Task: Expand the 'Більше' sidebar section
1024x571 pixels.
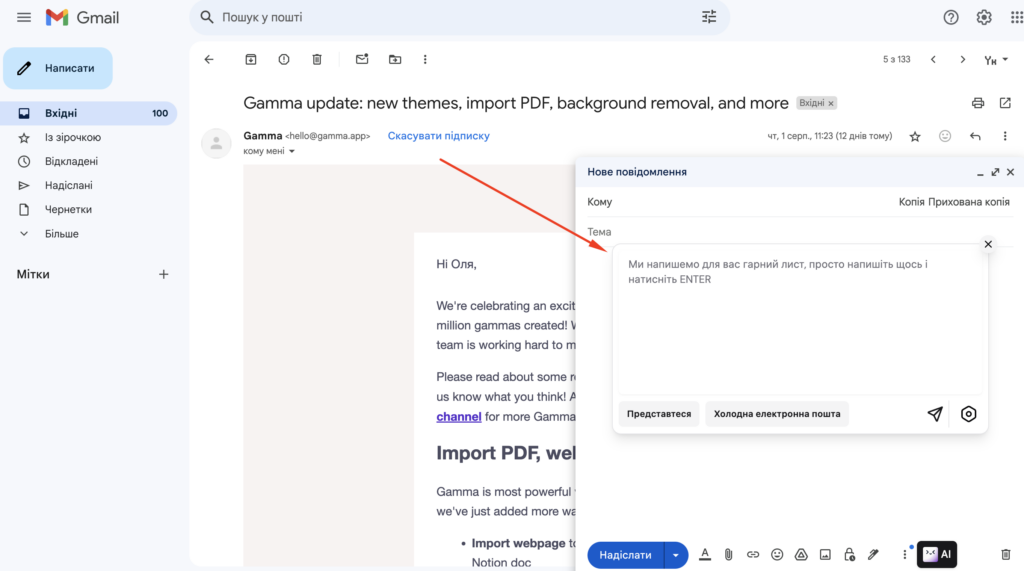Action: pos(62,234)
